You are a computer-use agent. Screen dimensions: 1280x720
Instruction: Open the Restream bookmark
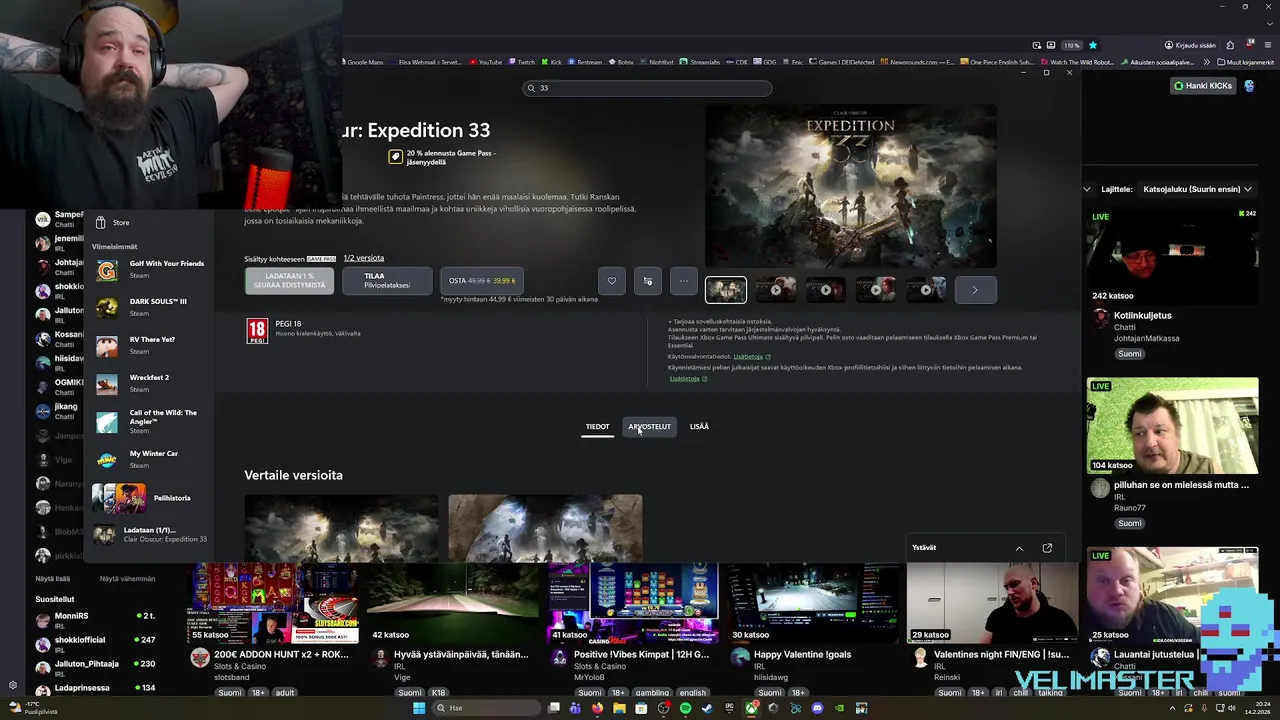585,62
